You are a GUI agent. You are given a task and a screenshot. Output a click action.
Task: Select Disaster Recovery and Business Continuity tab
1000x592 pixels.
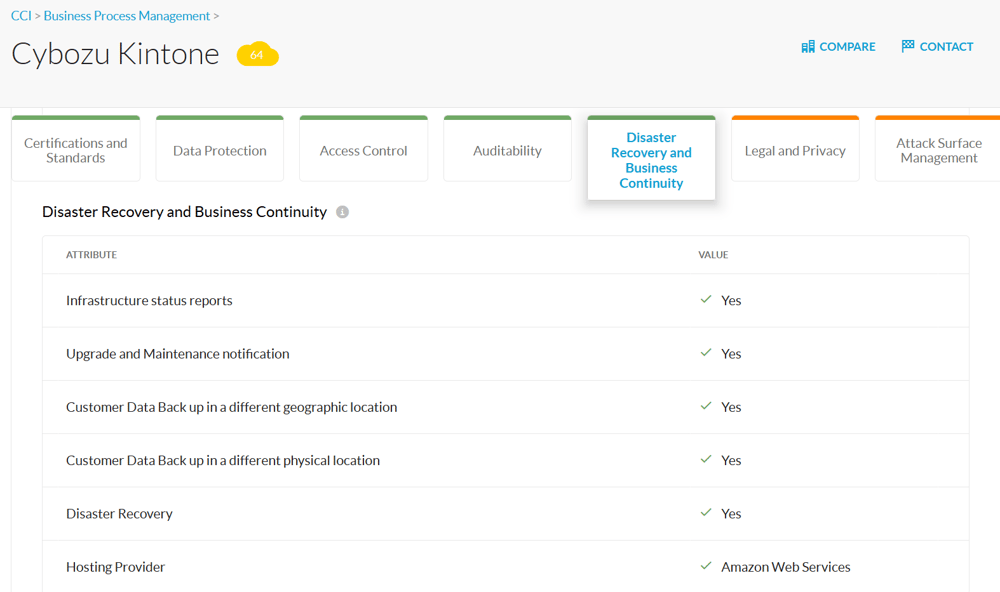pos(651,158)
